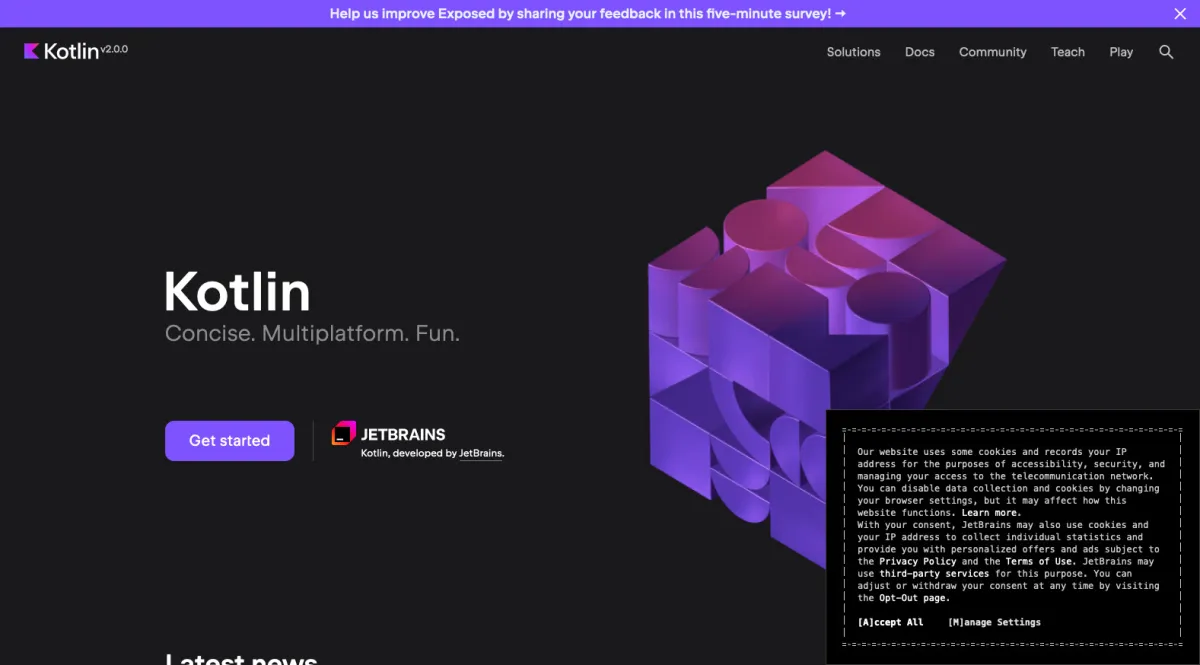Open the Privacy Policy link
1200x665 pixels.
919,562
